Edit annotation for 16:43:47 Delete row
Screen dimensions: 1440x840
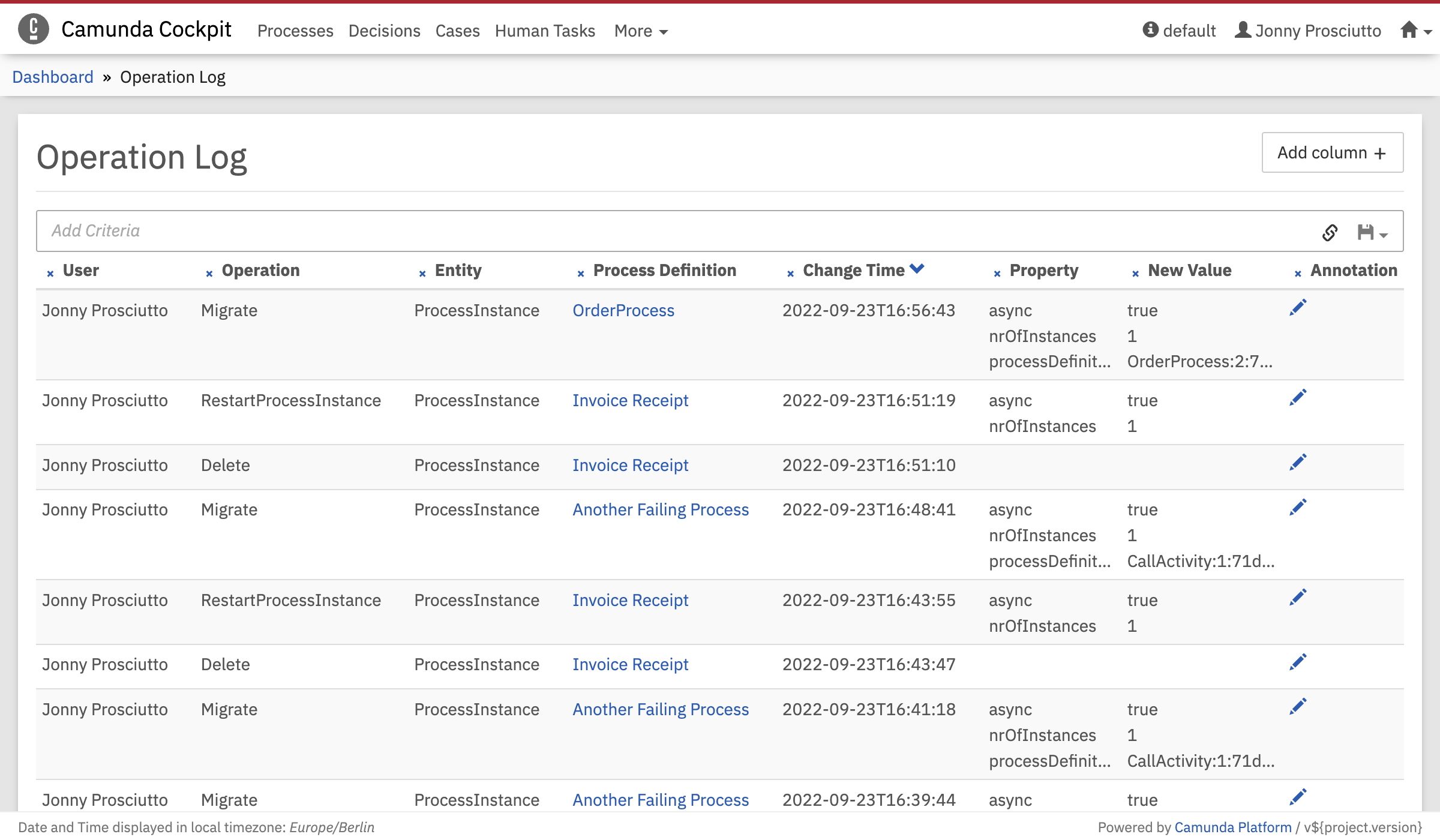coord(1298,662)
